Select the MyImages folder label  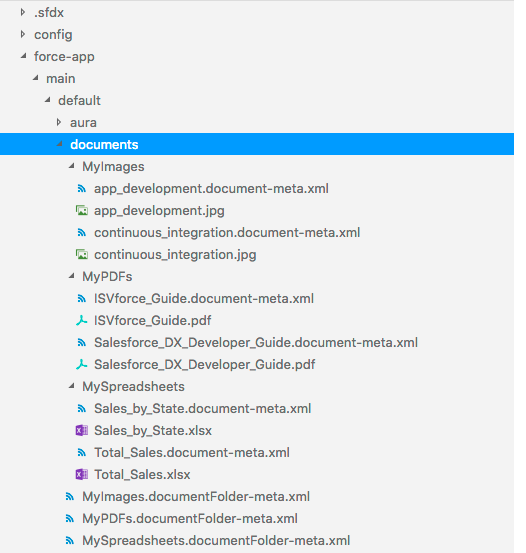tap(113, 167)
